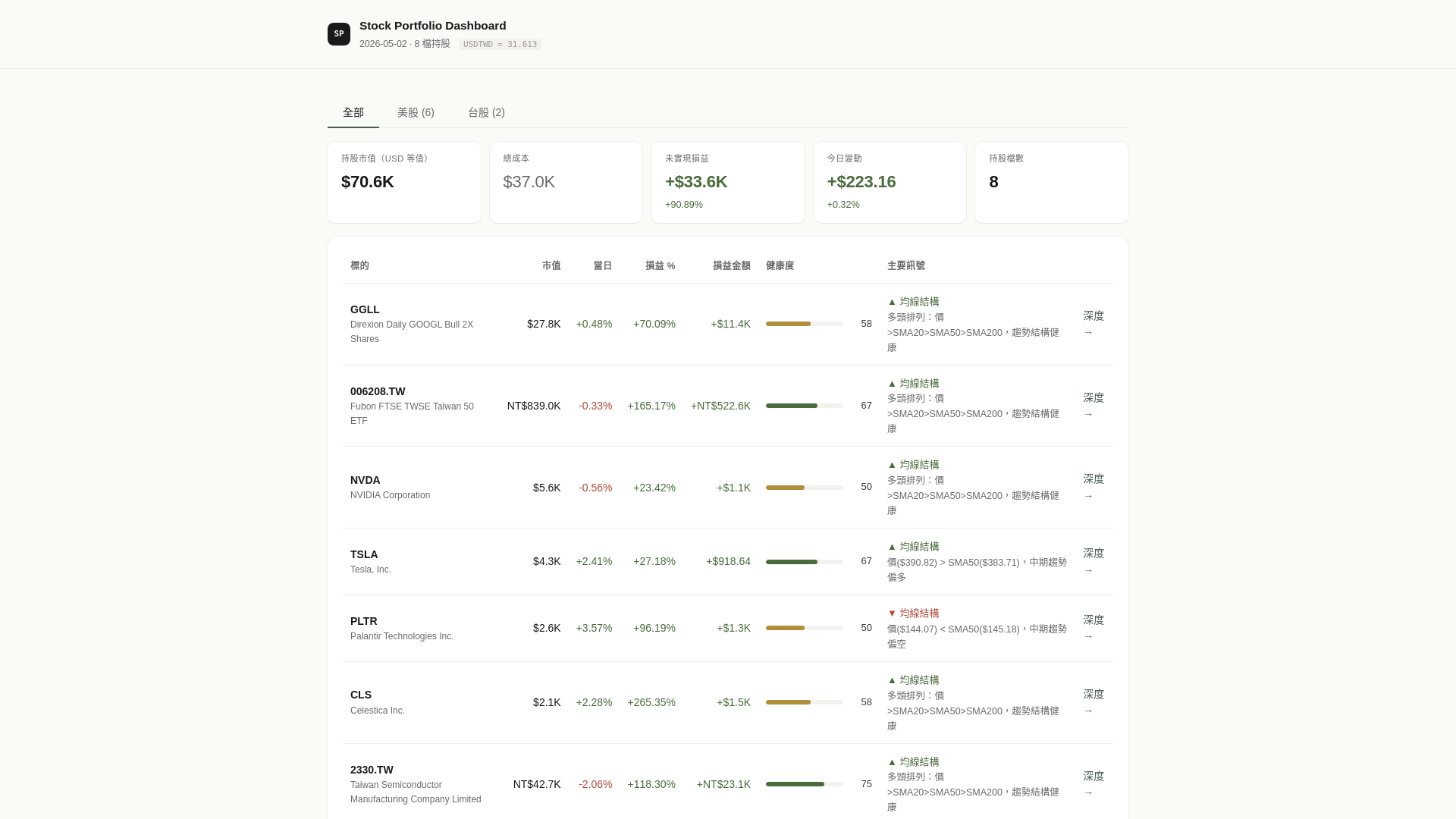The width and height of the screenshot is (1456, 819).
Task: Click the TSLA ticker symbol
Action: (364, 554)
